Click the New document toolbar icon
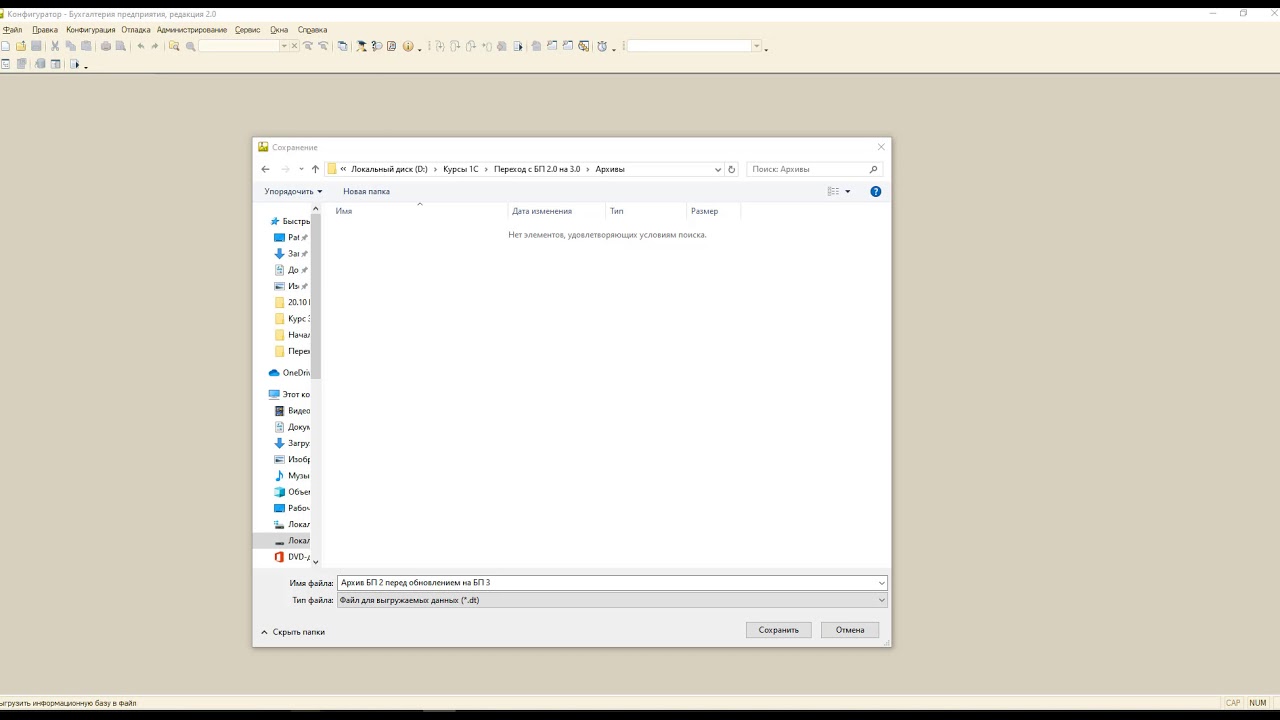 click(6, 46)
